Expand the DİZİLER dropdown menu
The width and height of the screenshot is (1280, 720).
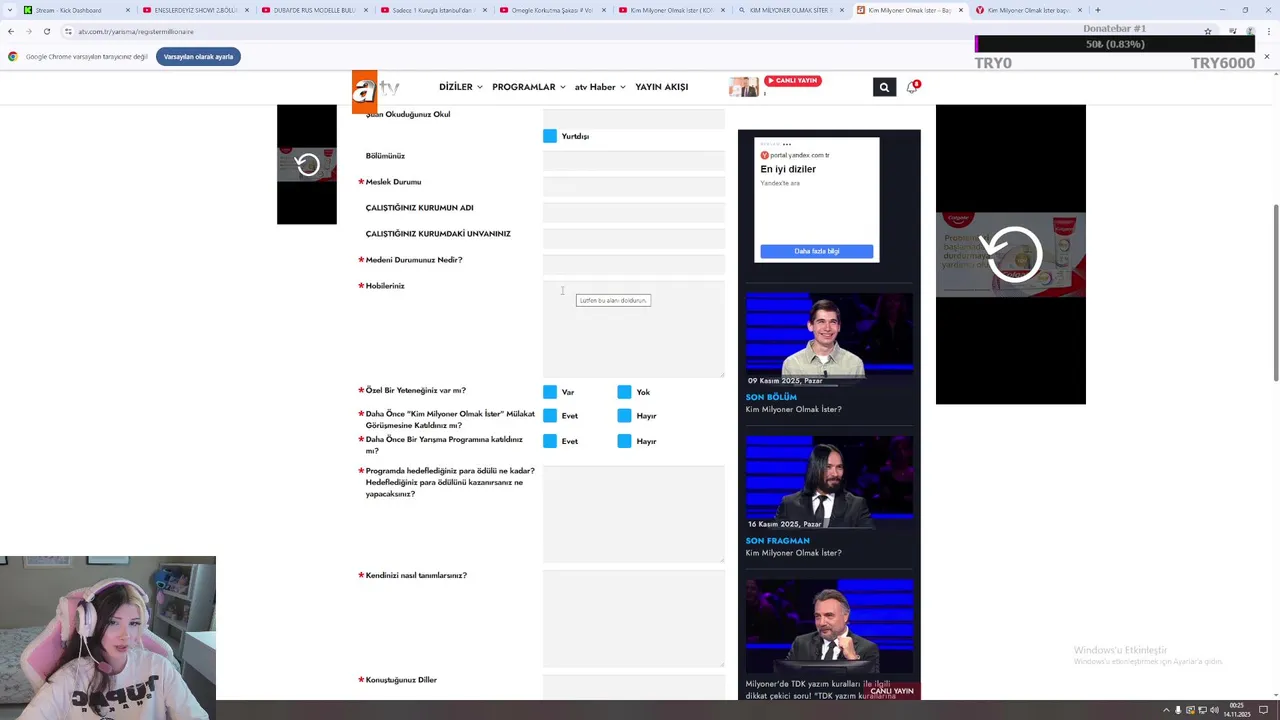click(x=461, y=87)
